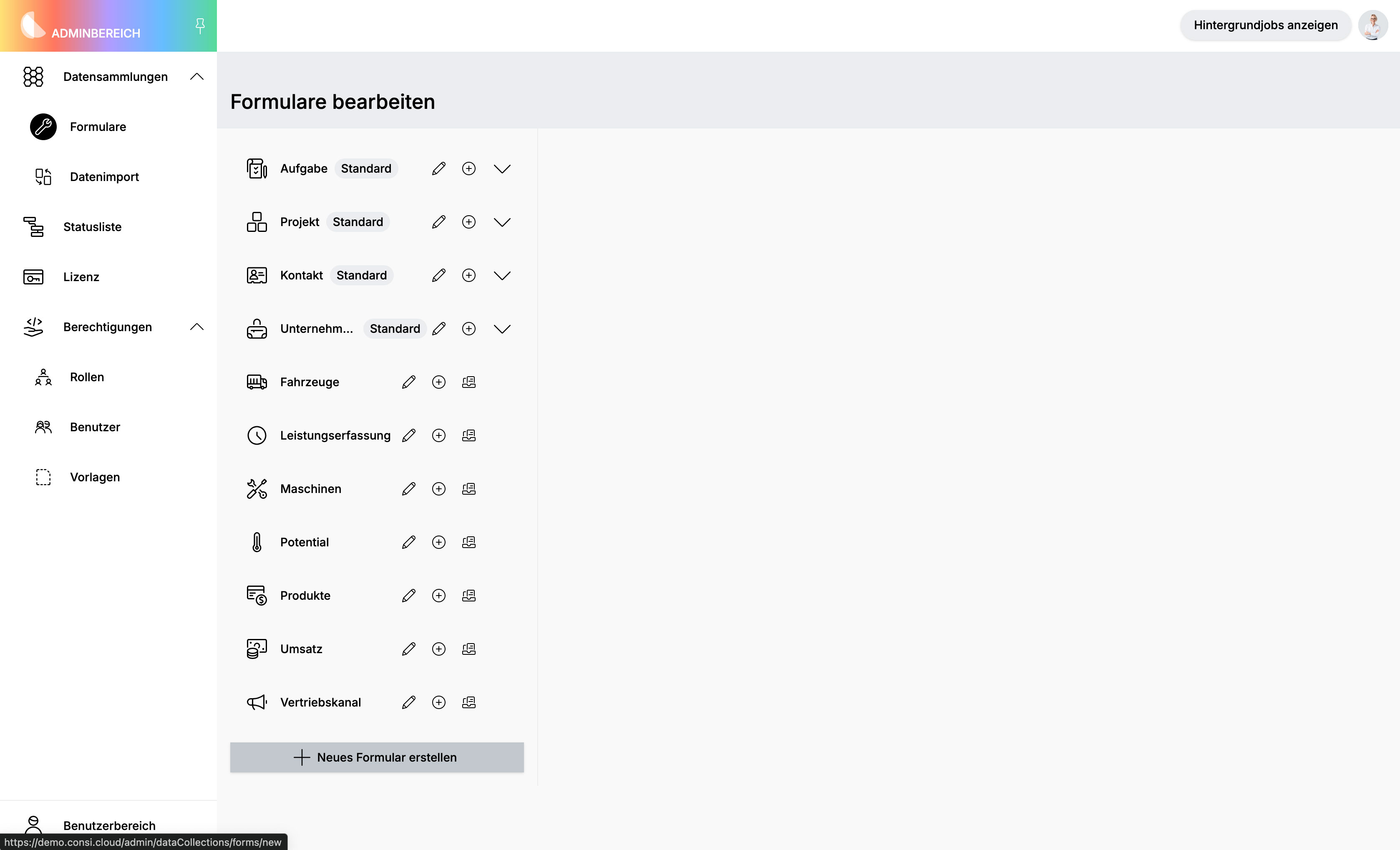Expand the Kontakt form chevron

502,276
